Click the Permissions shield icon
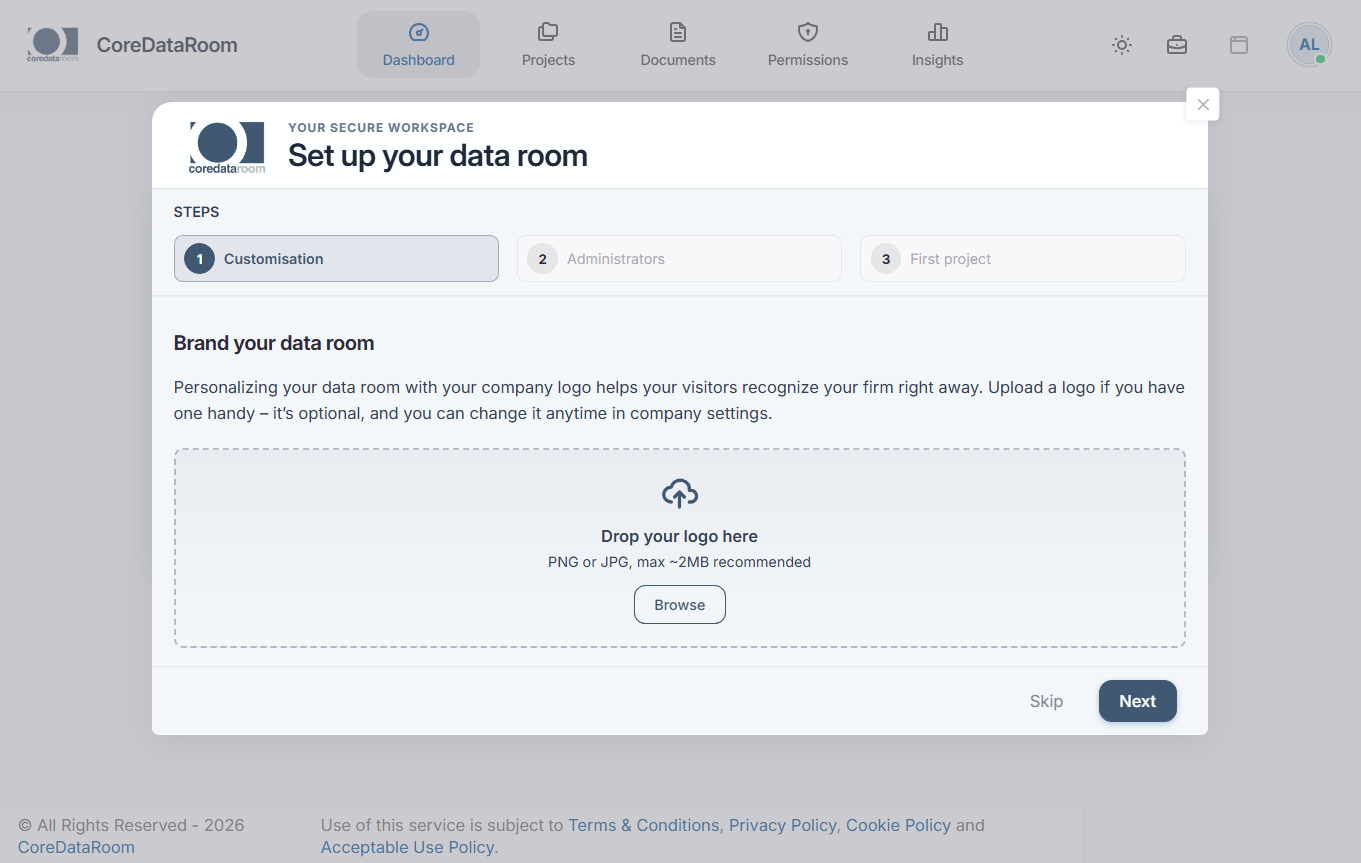Viewport: 1361px width, 863px height. point(808,32)
